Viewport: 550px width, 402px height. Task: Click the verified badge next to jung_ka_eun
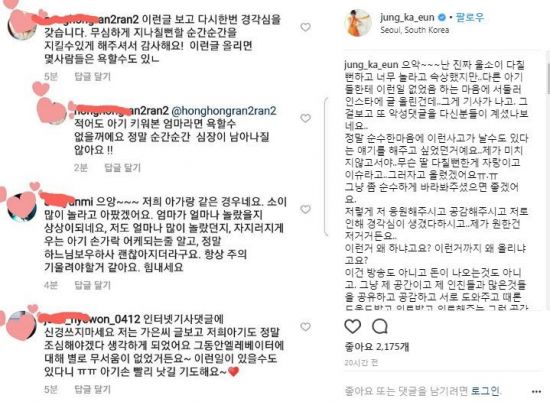click(x=442, y=17)
